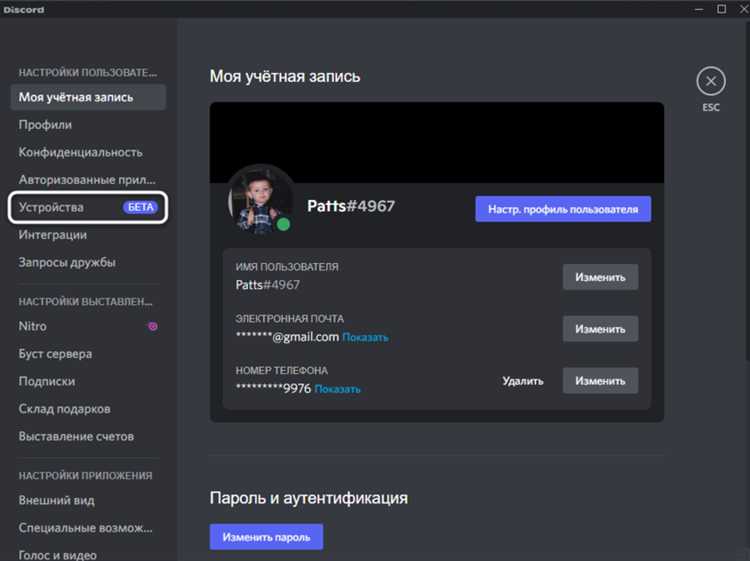
Task: Select Устройства in the sidebar
Action: [88, 207]
